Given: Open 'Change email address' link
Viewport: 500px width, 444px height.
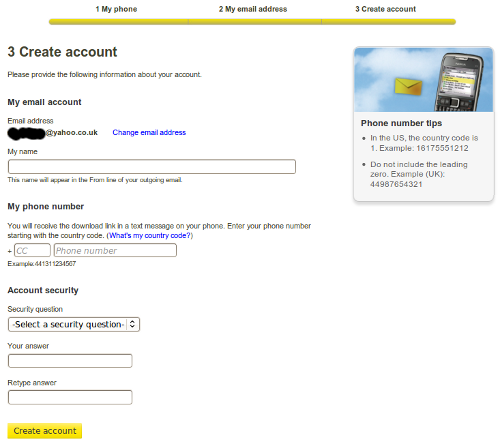Looking at the screenshot, I should coord(149,133).
